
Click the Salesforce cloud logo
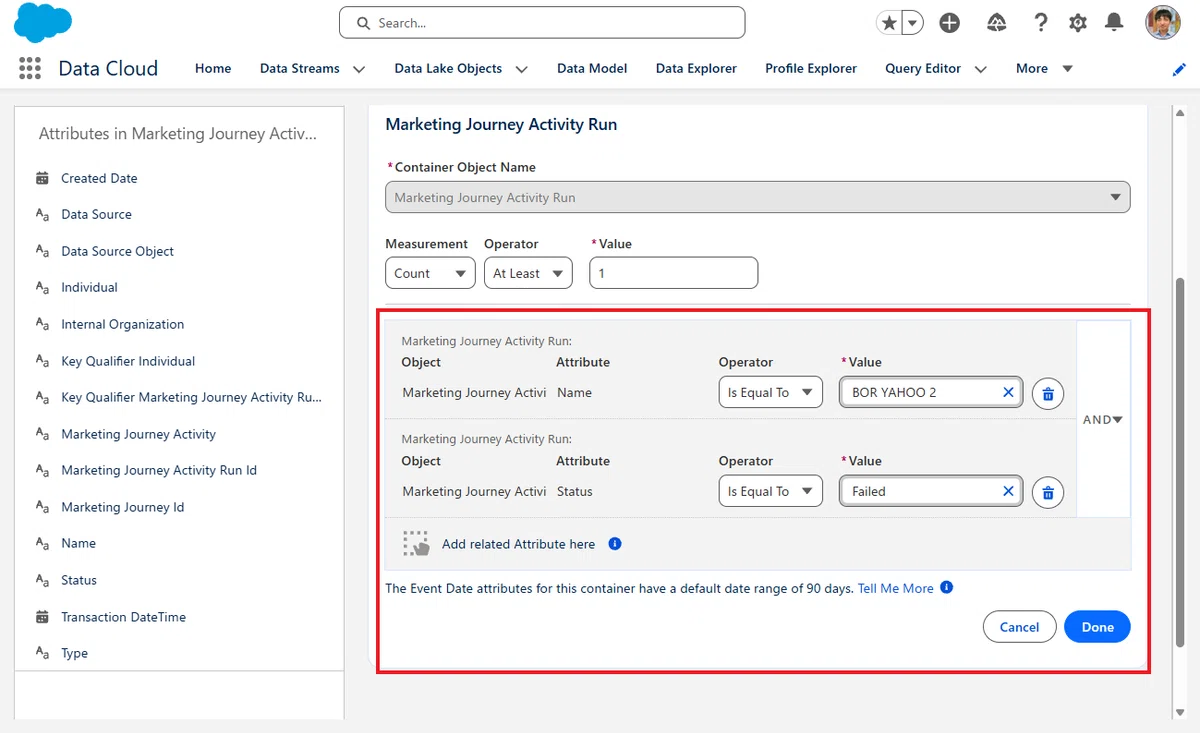tap(43, 23)
